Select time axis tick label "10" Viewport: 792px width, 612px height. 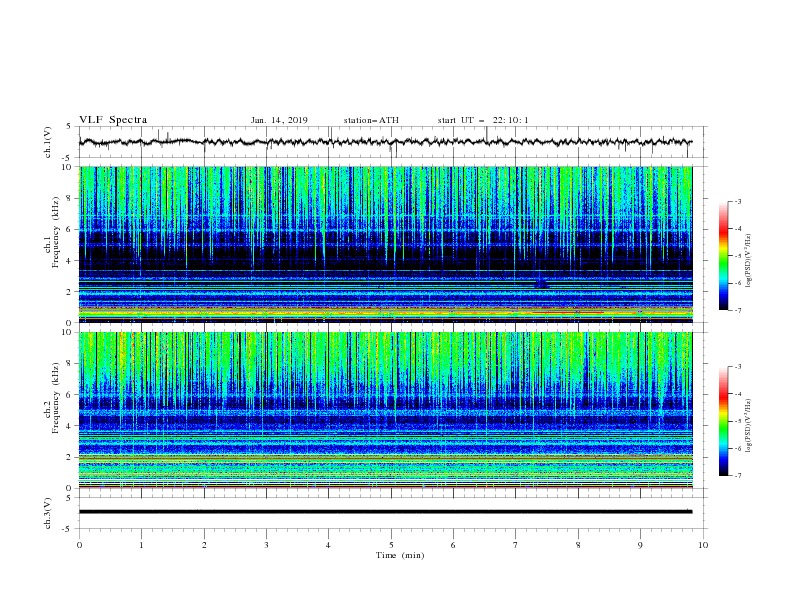703,545
